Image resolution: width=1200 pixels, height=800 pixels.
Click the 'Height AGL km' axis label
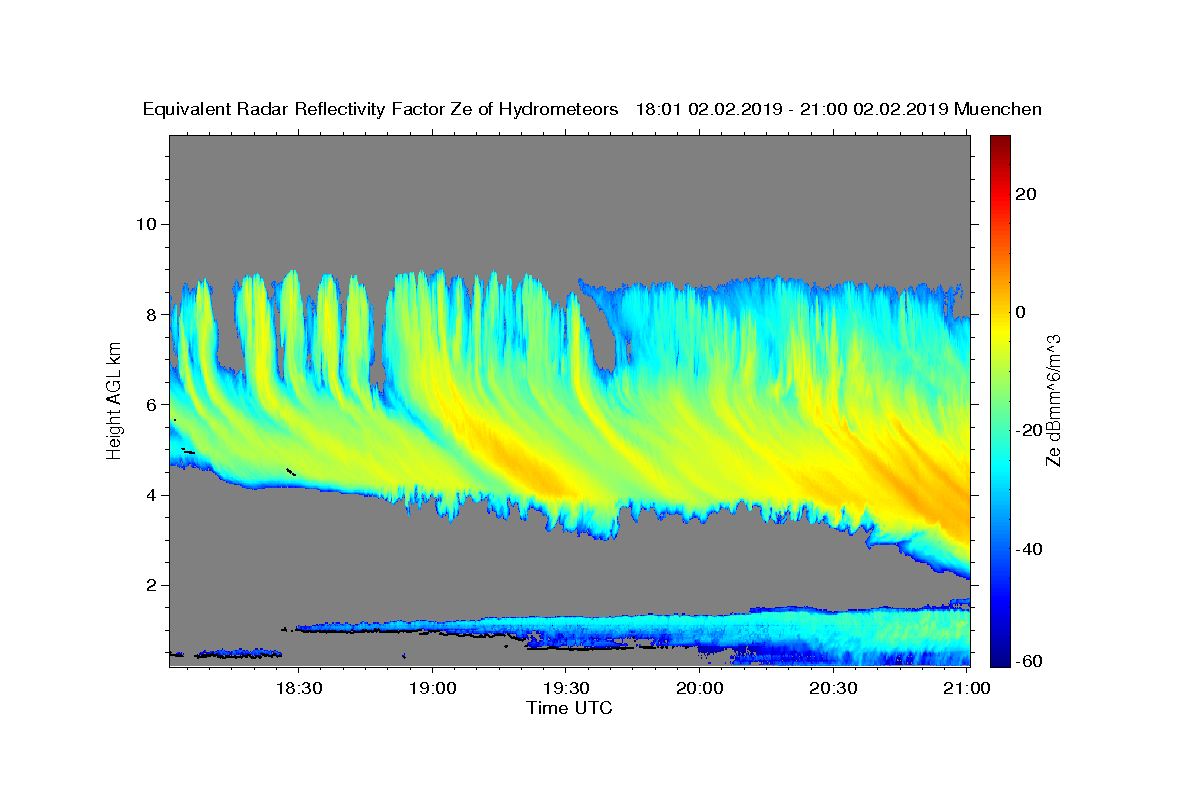click(x=115, y=401)
